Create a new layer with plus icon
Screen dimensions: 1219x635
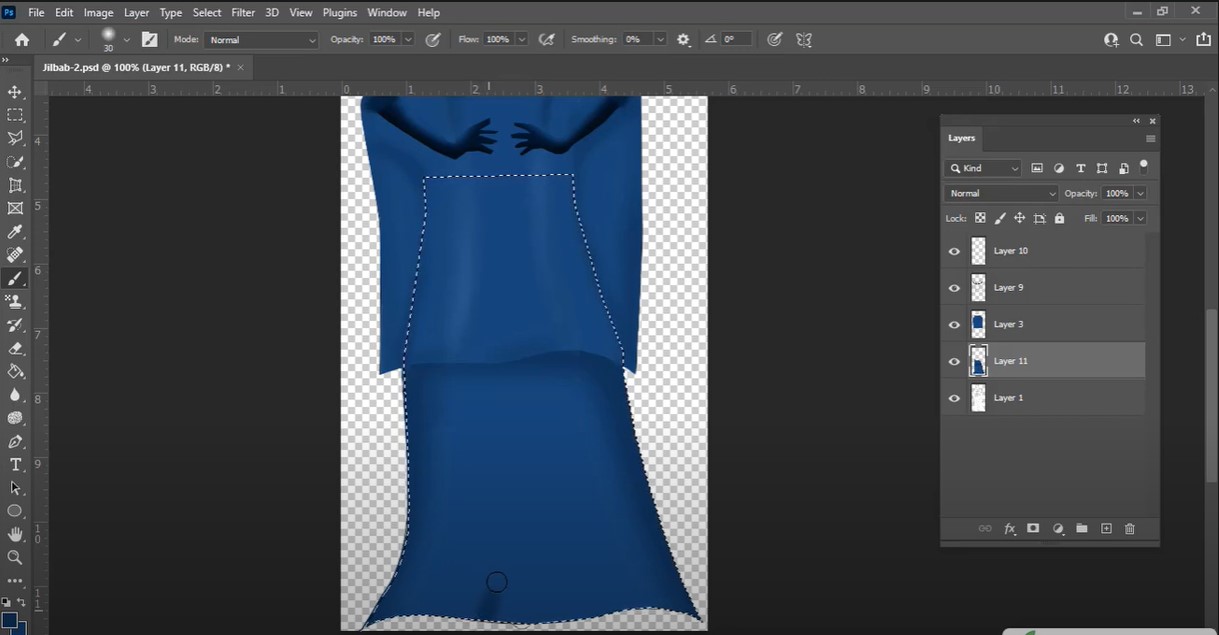pos(1106,528)
